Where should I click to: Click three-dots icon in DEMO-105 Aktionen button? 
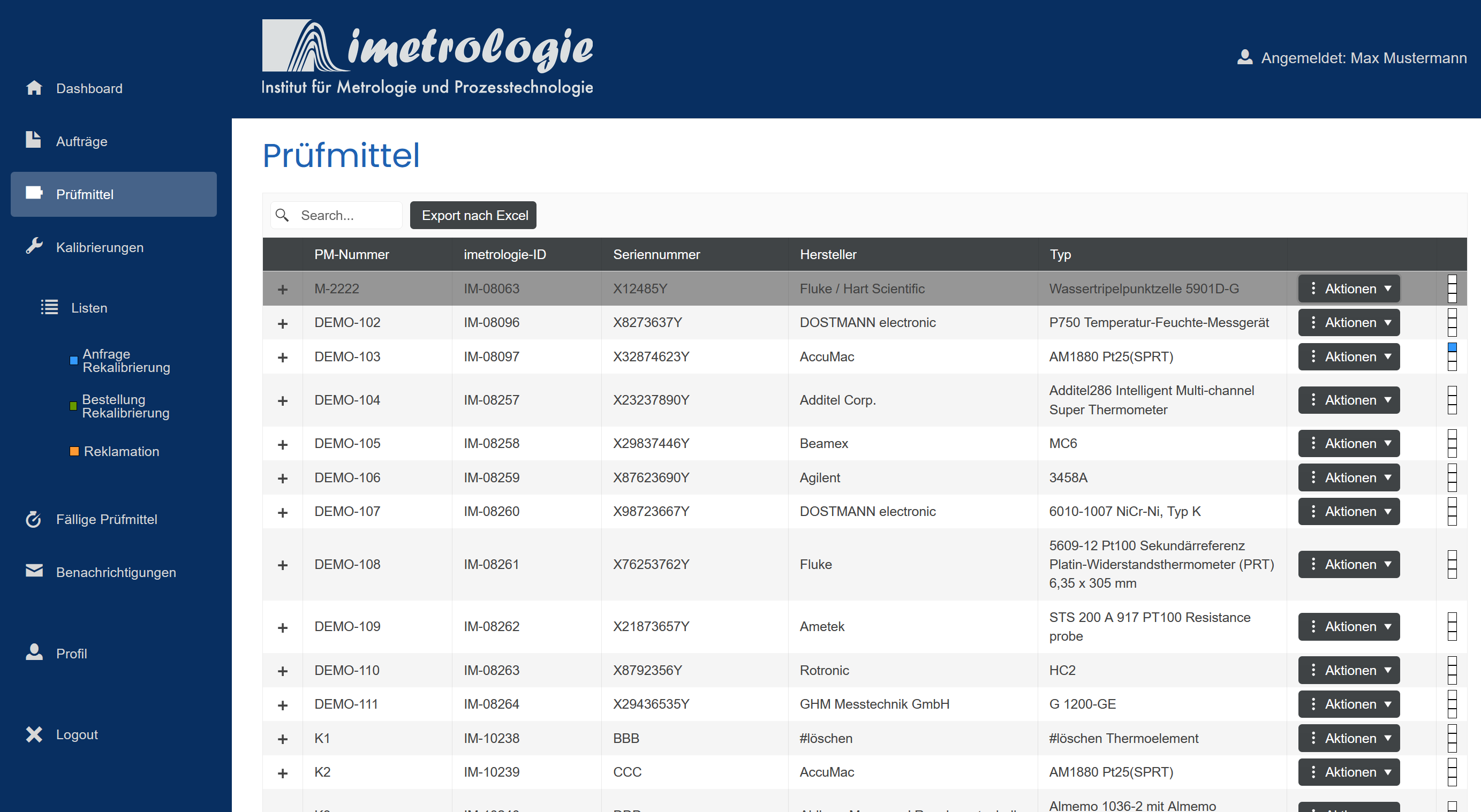[x=1313, y=443]
